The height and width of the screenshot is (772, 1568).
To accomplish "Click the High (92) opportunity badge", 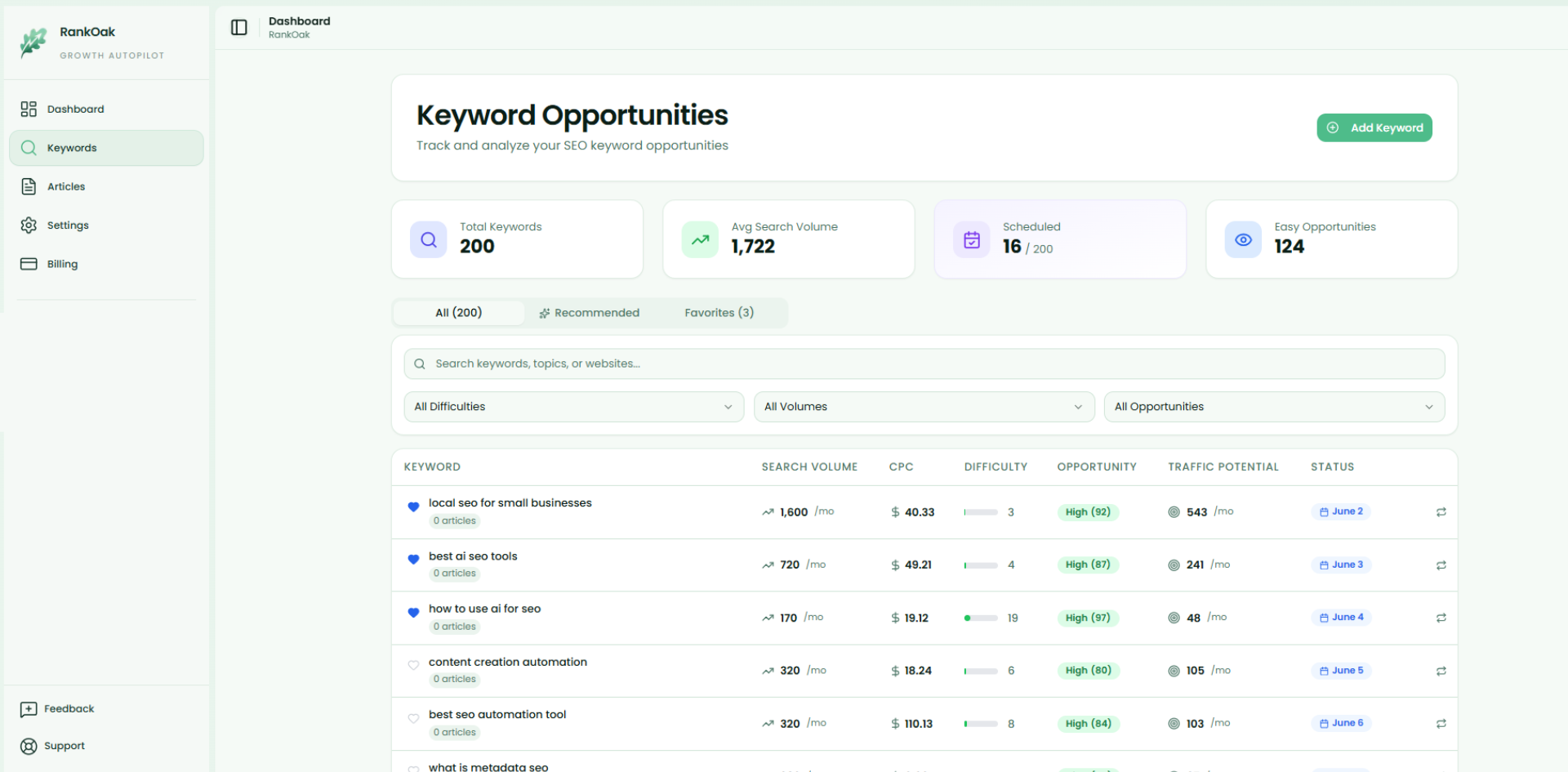I will [x=1088, y=512].
